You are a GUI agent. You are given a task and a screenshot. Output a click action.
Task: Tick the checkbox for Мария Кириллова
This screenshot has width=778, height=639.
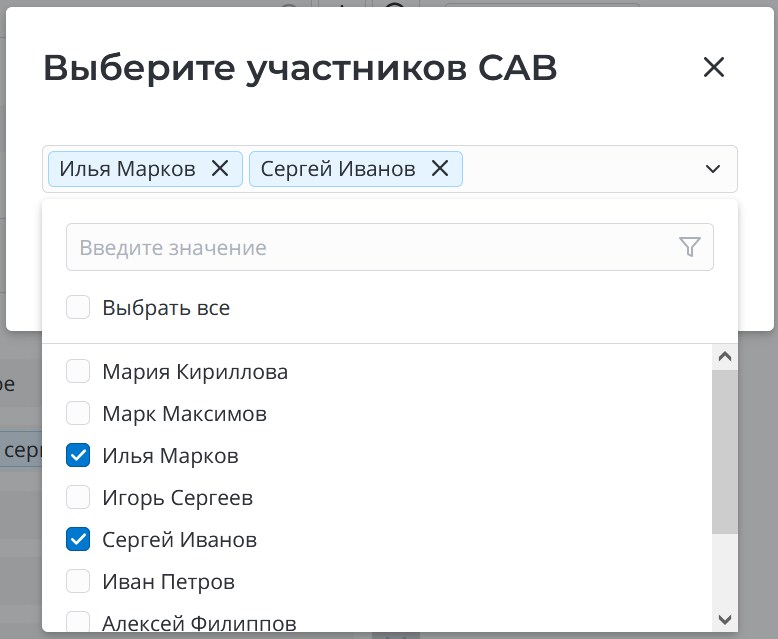click(78, 372)
